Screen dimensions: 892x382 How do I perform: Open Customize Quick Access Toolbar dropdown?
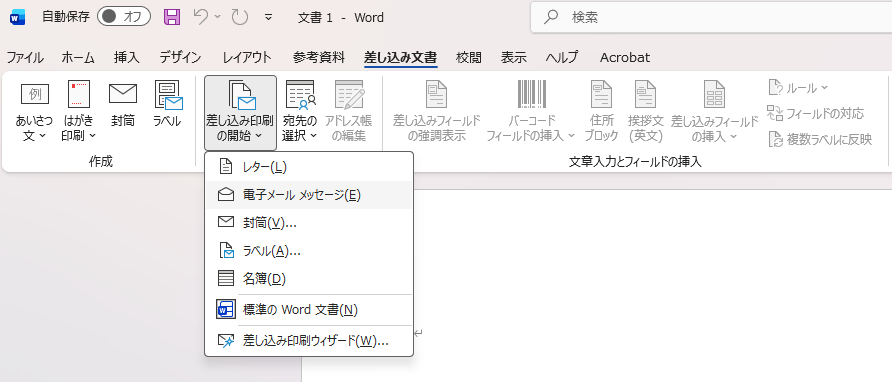coord(269,17)
